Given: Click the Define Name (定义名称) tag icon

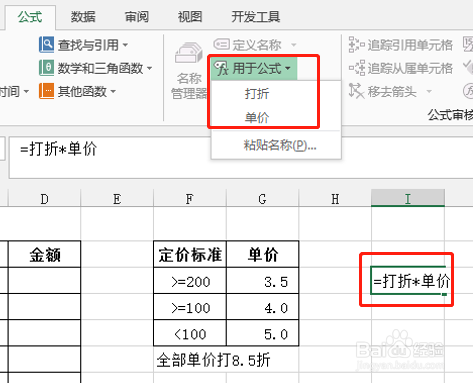Looking at the screenshot, I should pos(221,44).
